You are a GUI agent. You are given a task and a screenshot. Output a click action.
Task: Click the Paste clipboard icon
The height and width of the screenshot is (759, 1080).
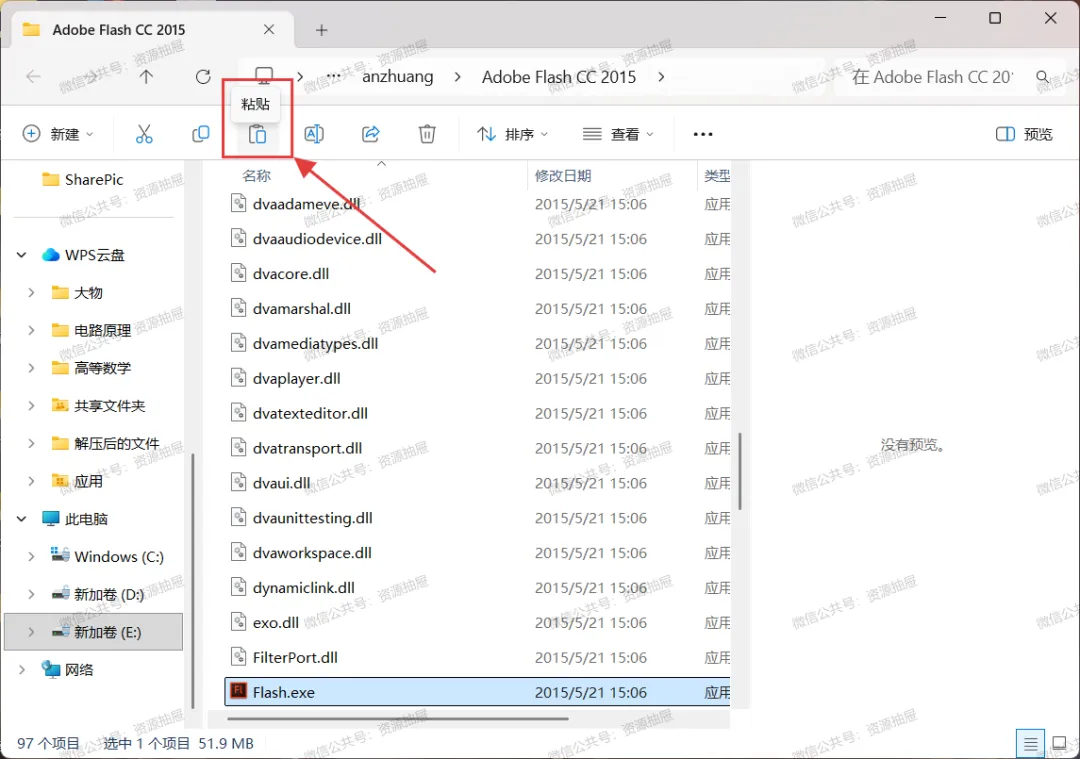(x=257, y=134)
